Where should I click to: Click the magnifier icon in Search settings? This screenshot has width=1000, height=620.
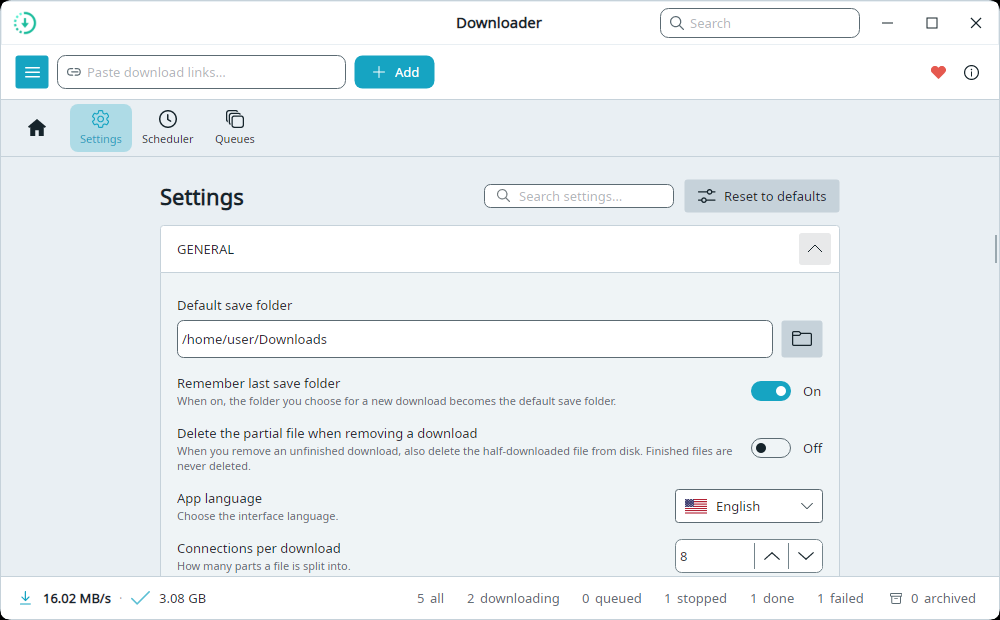(503, 196)
